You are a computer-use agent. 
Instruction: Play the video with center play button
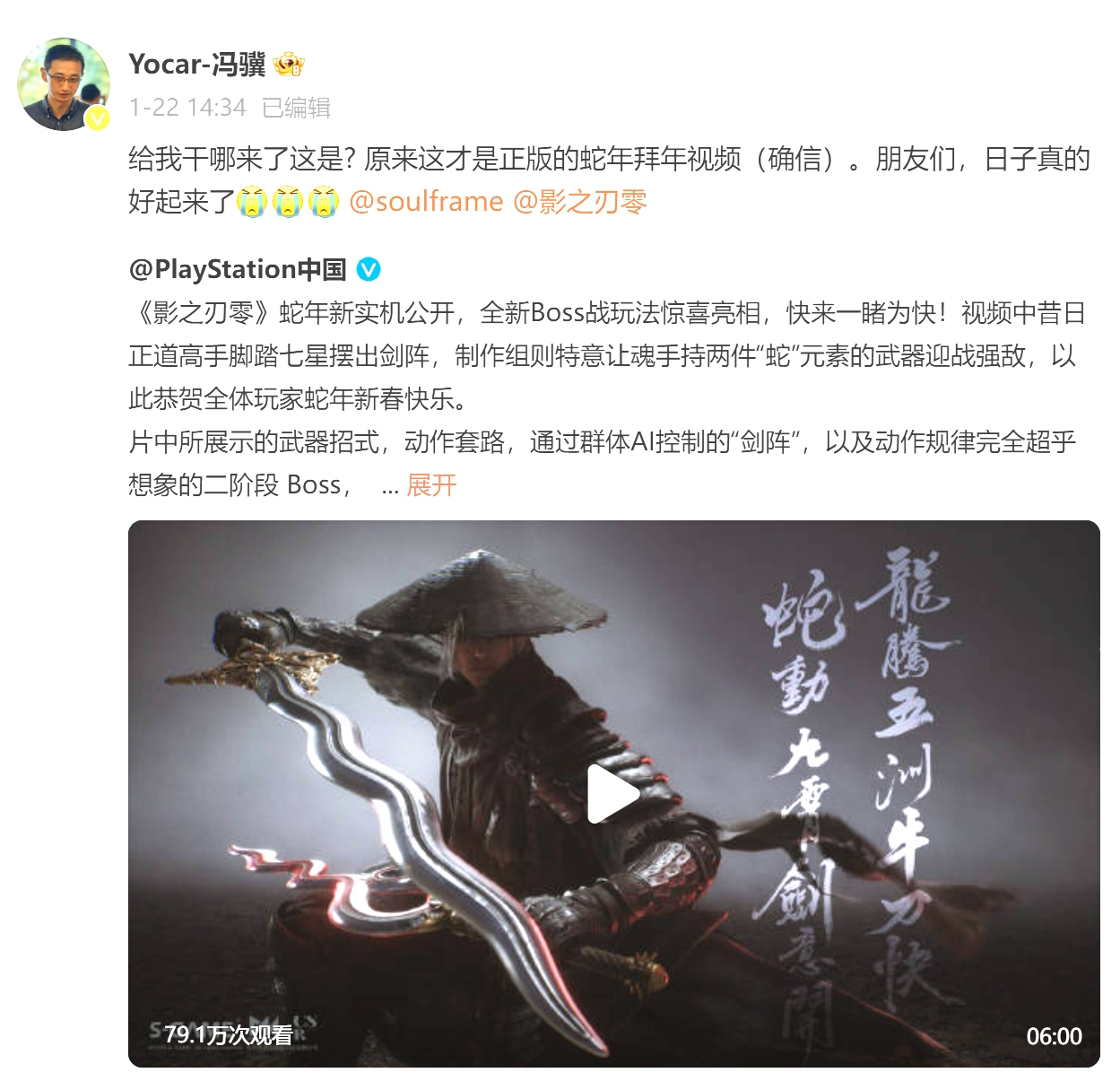(x=613, y=794)
